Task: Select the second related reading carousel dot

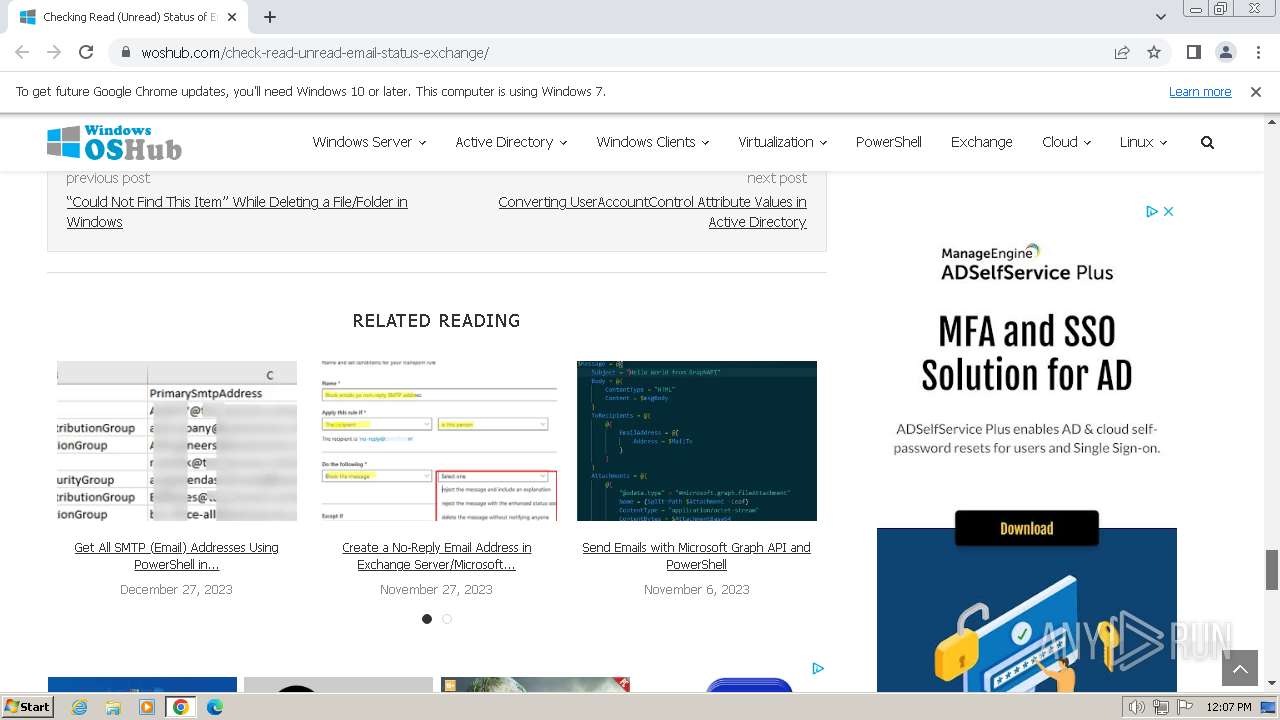Action: [x=447, y=619]
